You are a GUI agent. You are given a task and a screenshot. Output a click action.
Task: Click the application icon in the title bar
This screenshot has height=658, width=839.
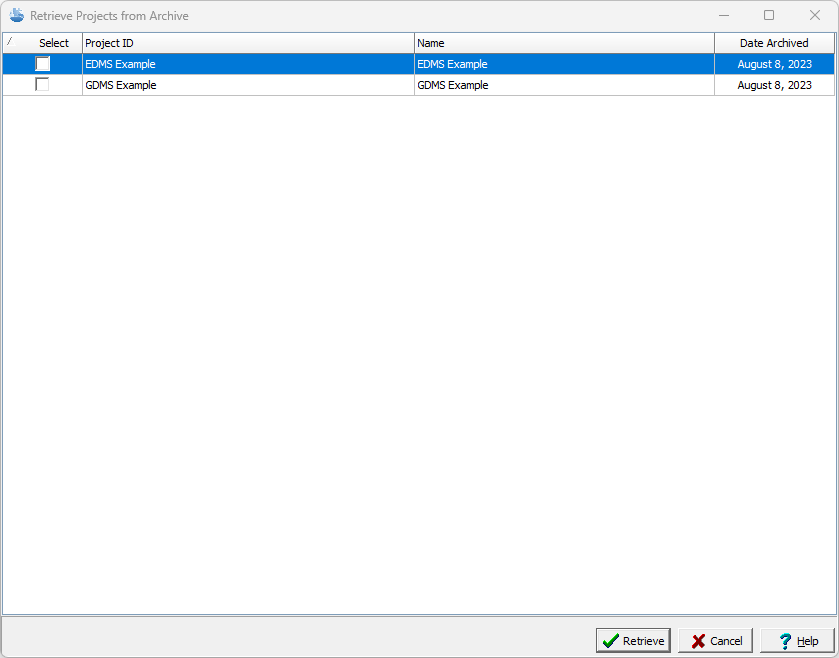(16, 16)
